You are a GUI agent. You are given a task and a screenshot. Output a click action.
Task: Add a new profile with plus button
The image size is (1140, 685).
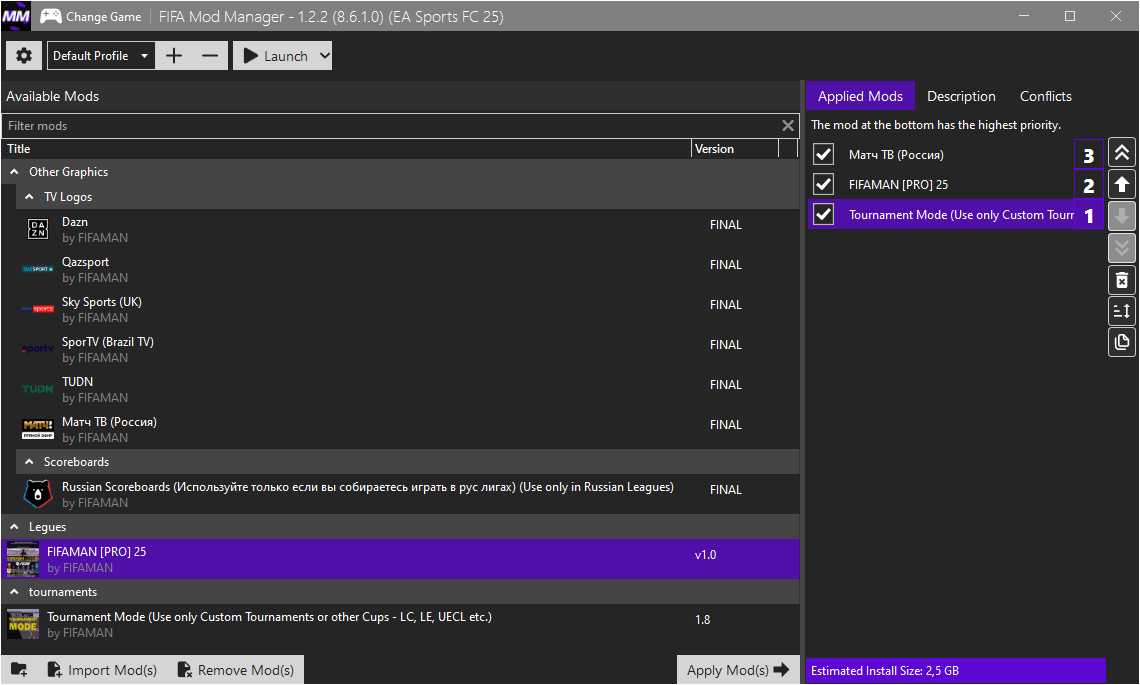click(x=174, y=56)
